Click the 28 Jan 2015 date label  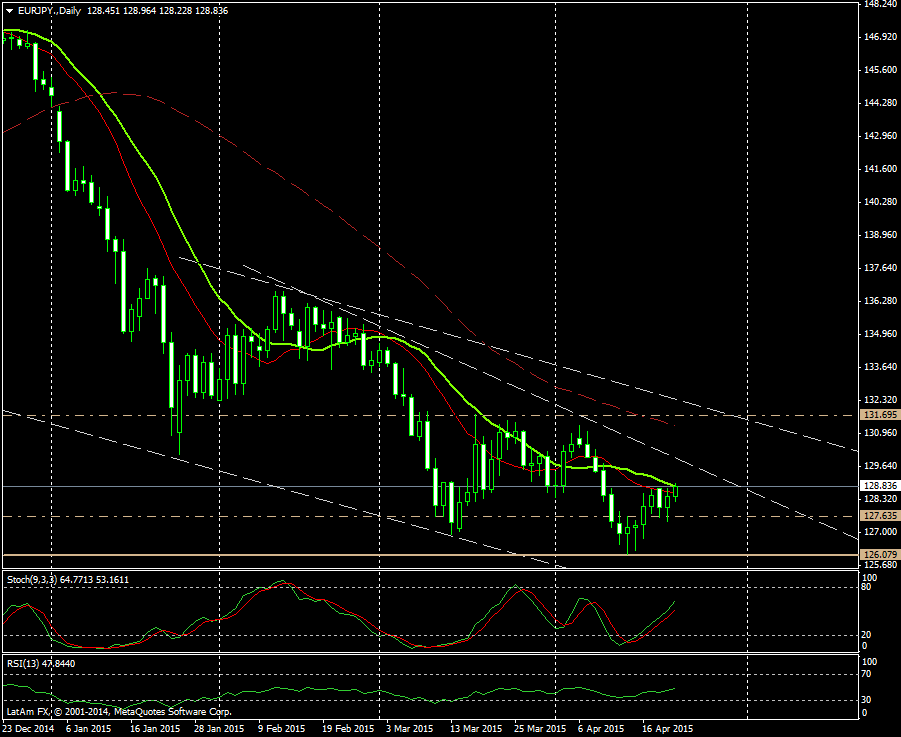[217, 729]
